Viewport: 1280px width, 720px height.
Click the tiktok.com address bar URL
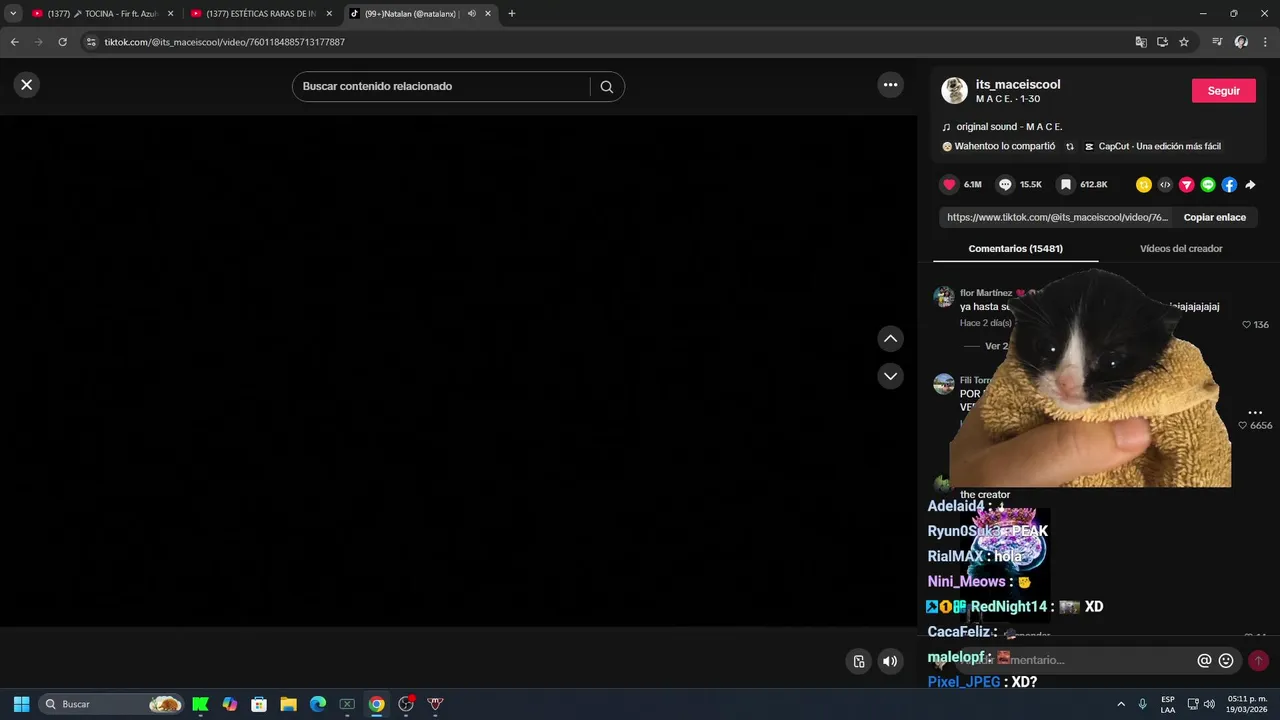(x=225, y=42)
